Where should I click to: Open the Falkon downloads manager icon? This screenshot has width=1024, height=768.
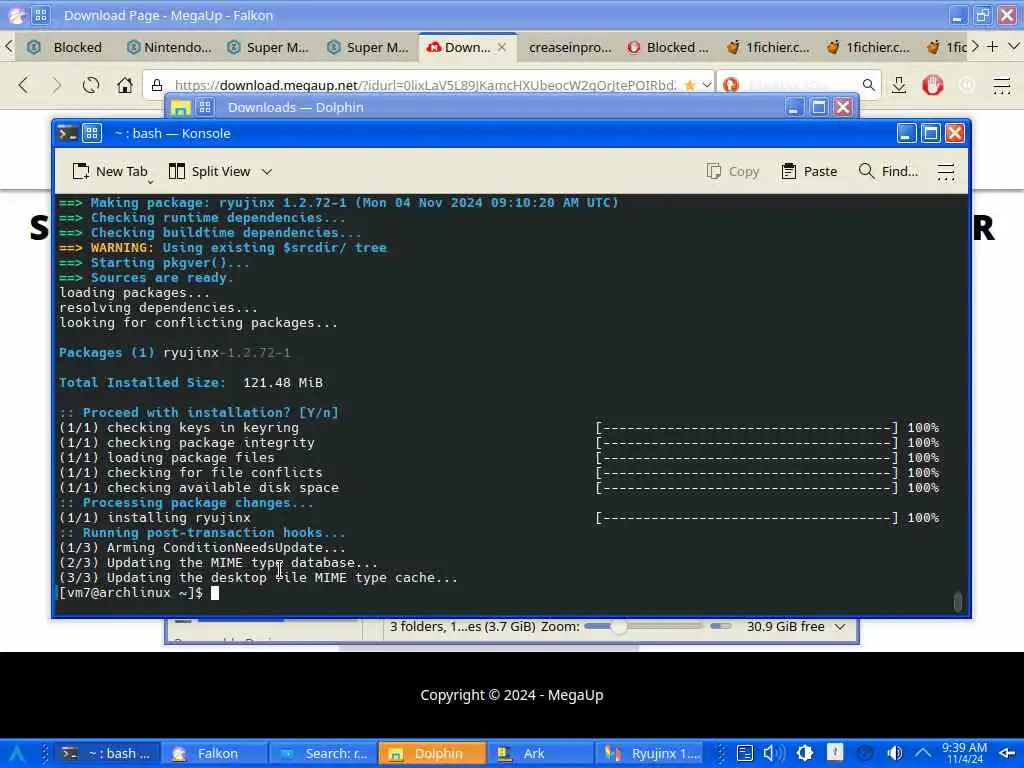click(899, 85)
